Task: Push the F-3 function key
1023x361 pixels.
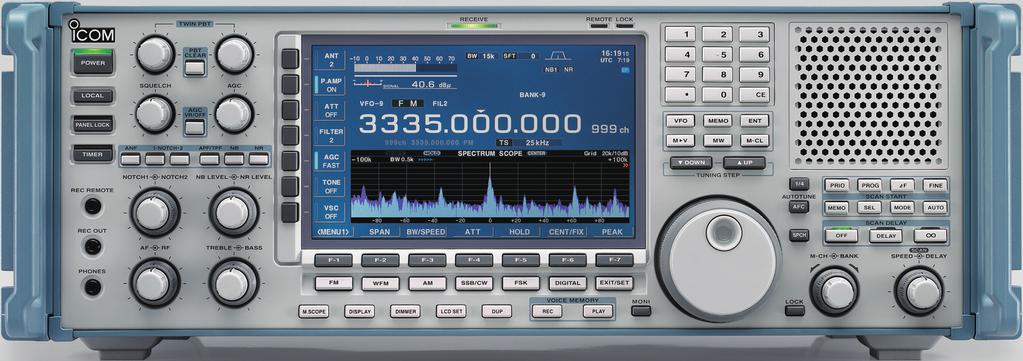Action: [427, 260]
